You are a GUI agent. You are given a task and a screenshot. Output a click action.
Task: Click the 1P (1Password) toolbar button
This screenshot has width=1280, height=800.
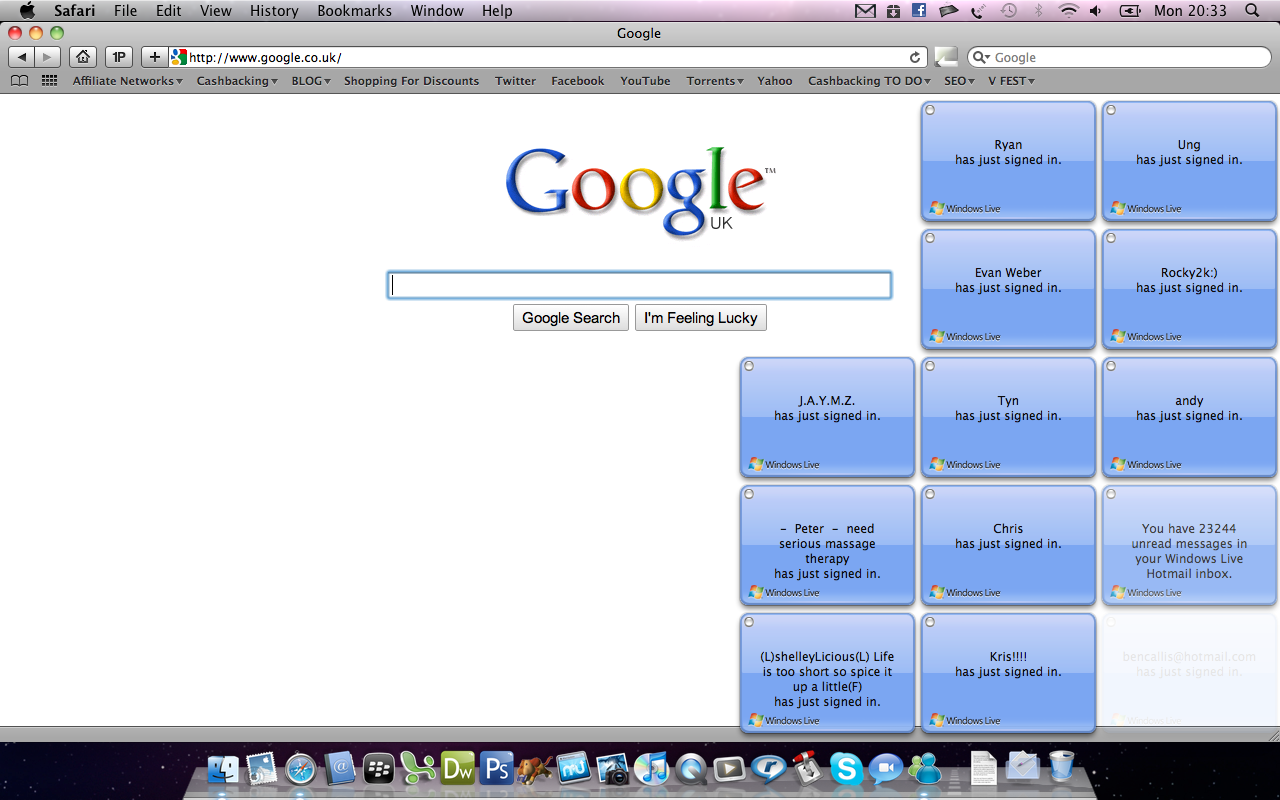click(119, 57)
